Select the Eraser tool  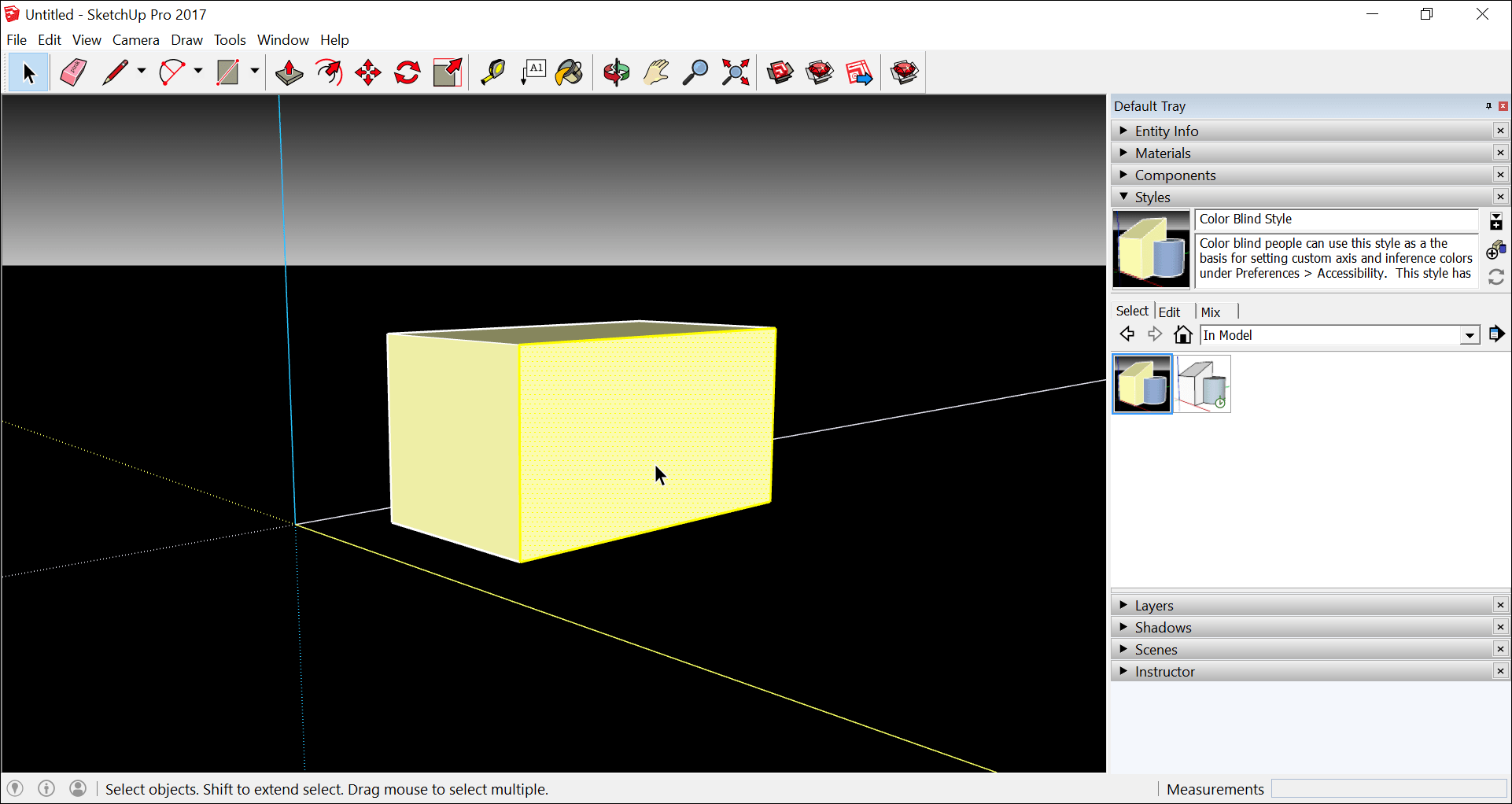(73, 72)
